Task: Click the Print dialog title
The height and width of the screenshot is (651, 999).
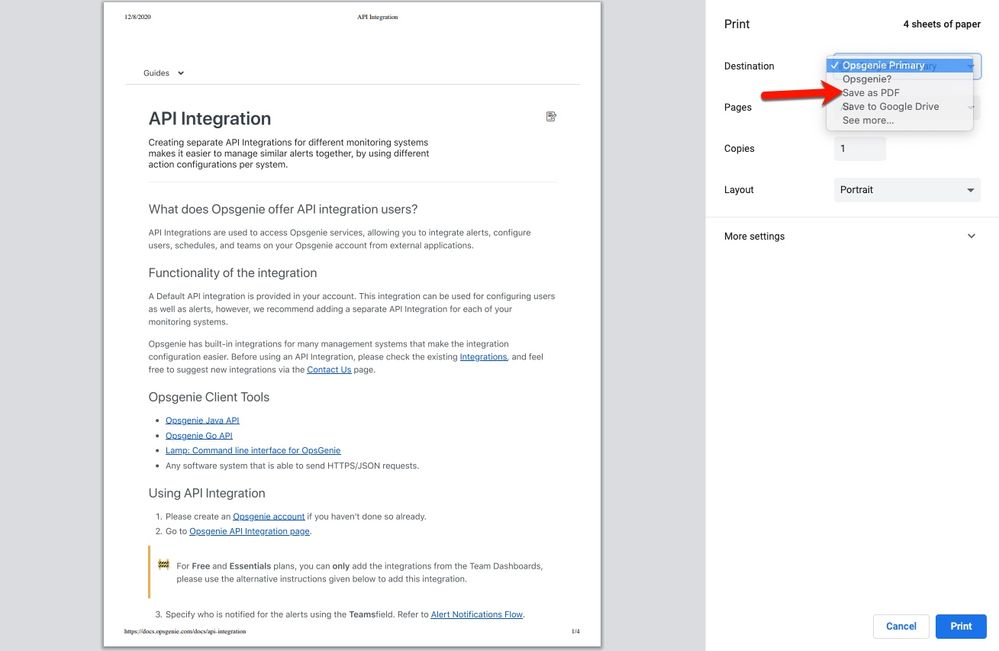Action: point(737,24)
